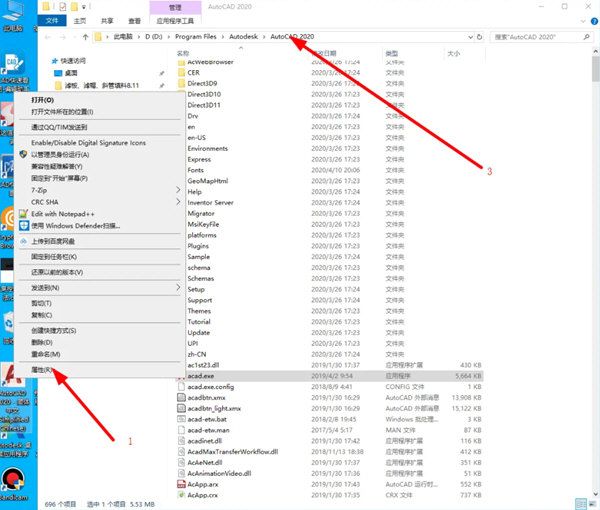Click the Program Files breadcrumb

click(x=196, y=37)
